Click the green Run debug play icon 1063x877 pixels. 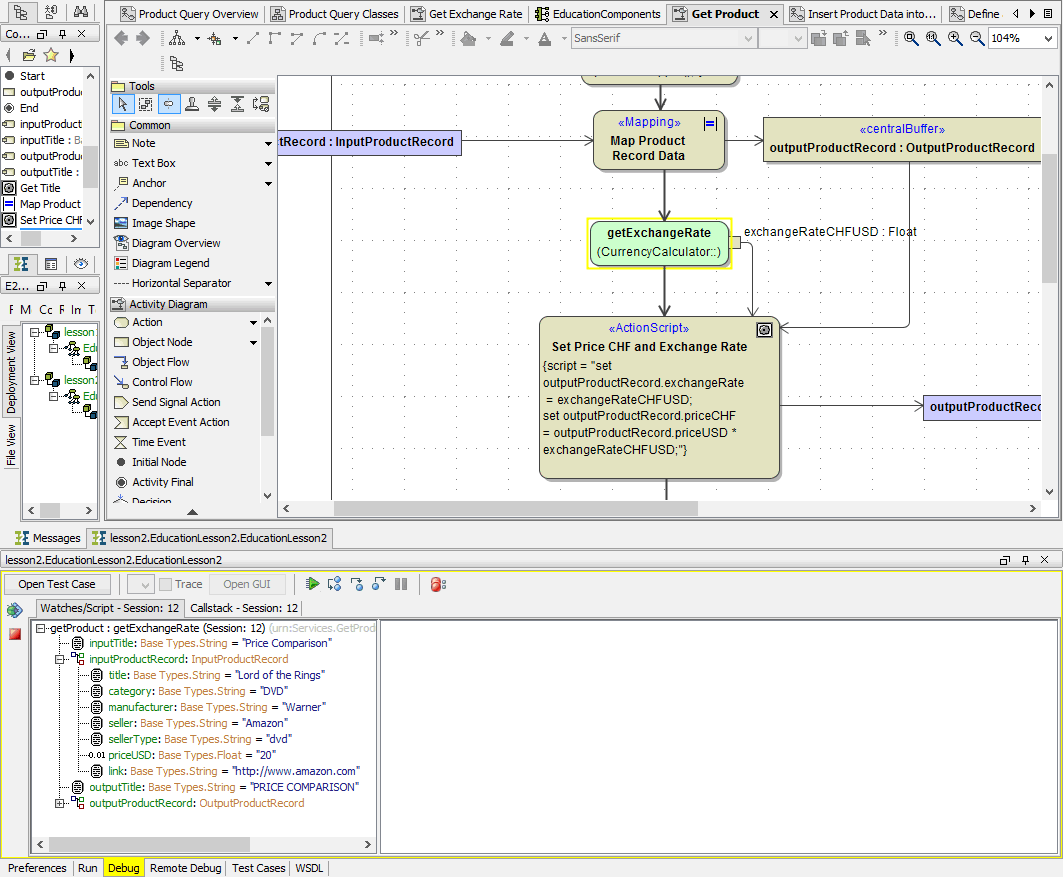(313, 584)
